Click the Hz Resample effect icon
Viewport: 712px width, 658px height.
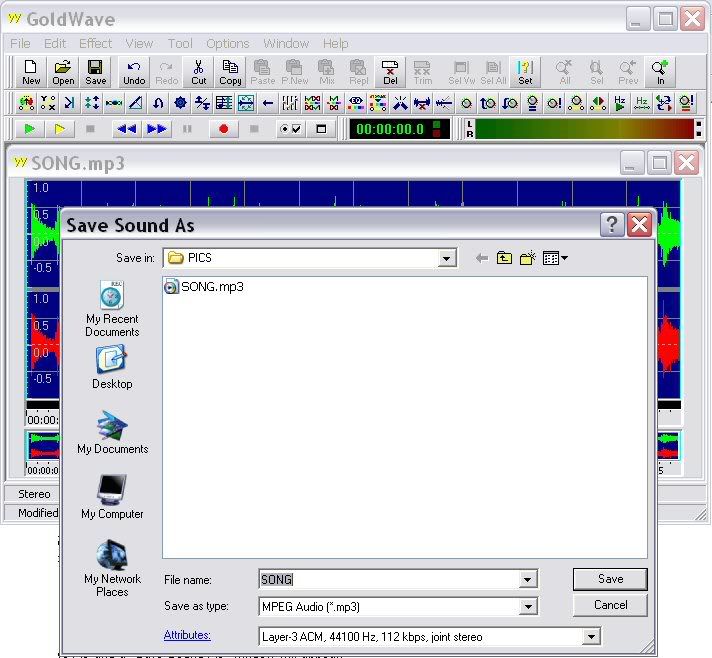pos(641,103)
